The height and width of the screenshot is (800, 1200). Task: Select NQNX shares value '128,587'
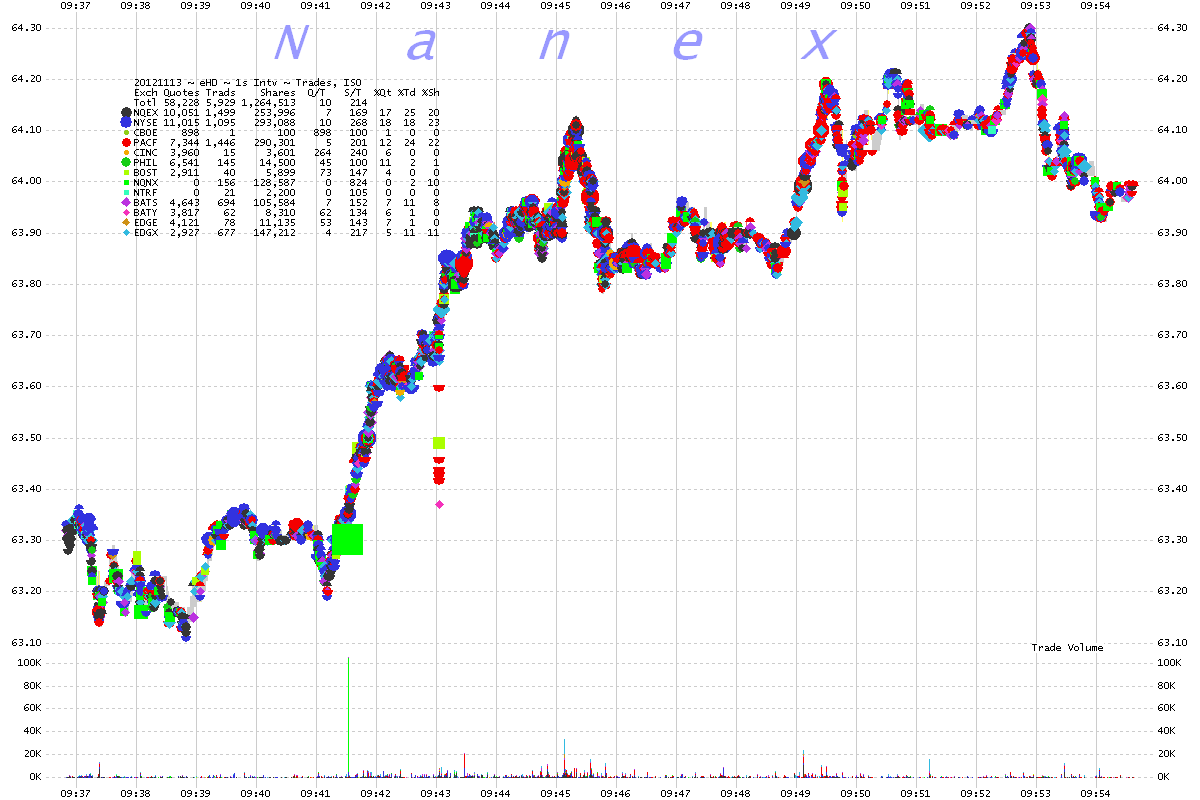(x=275, y=182)
